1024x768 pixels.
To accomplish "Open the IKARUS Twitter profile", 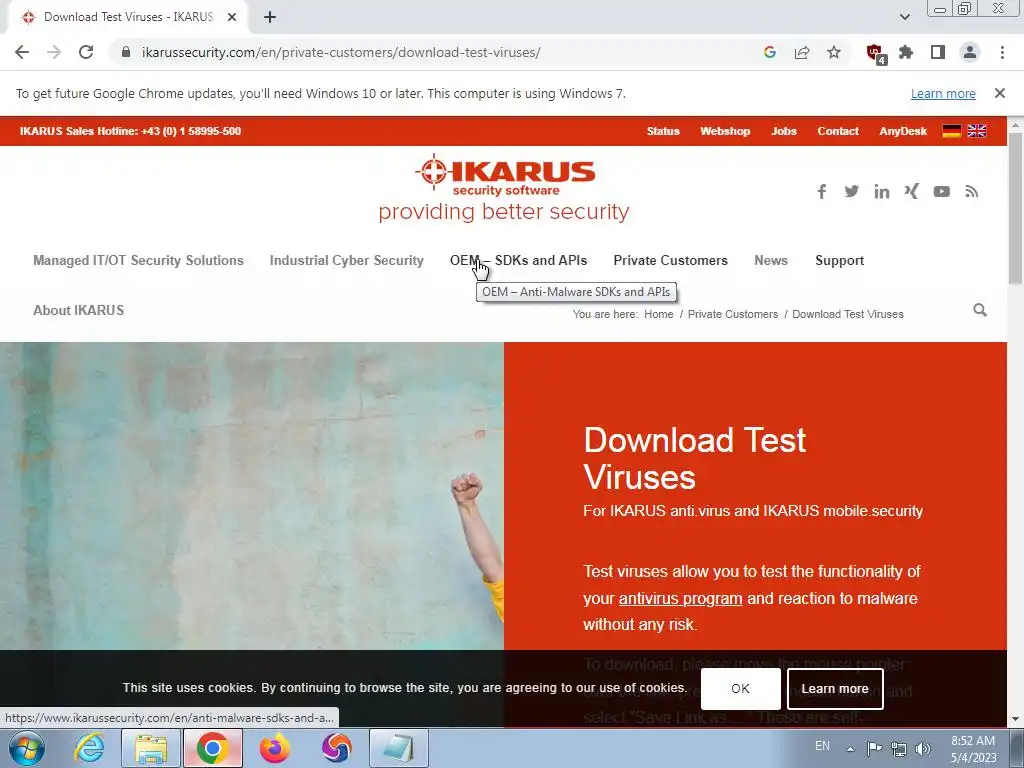I will tap(851, 191).
